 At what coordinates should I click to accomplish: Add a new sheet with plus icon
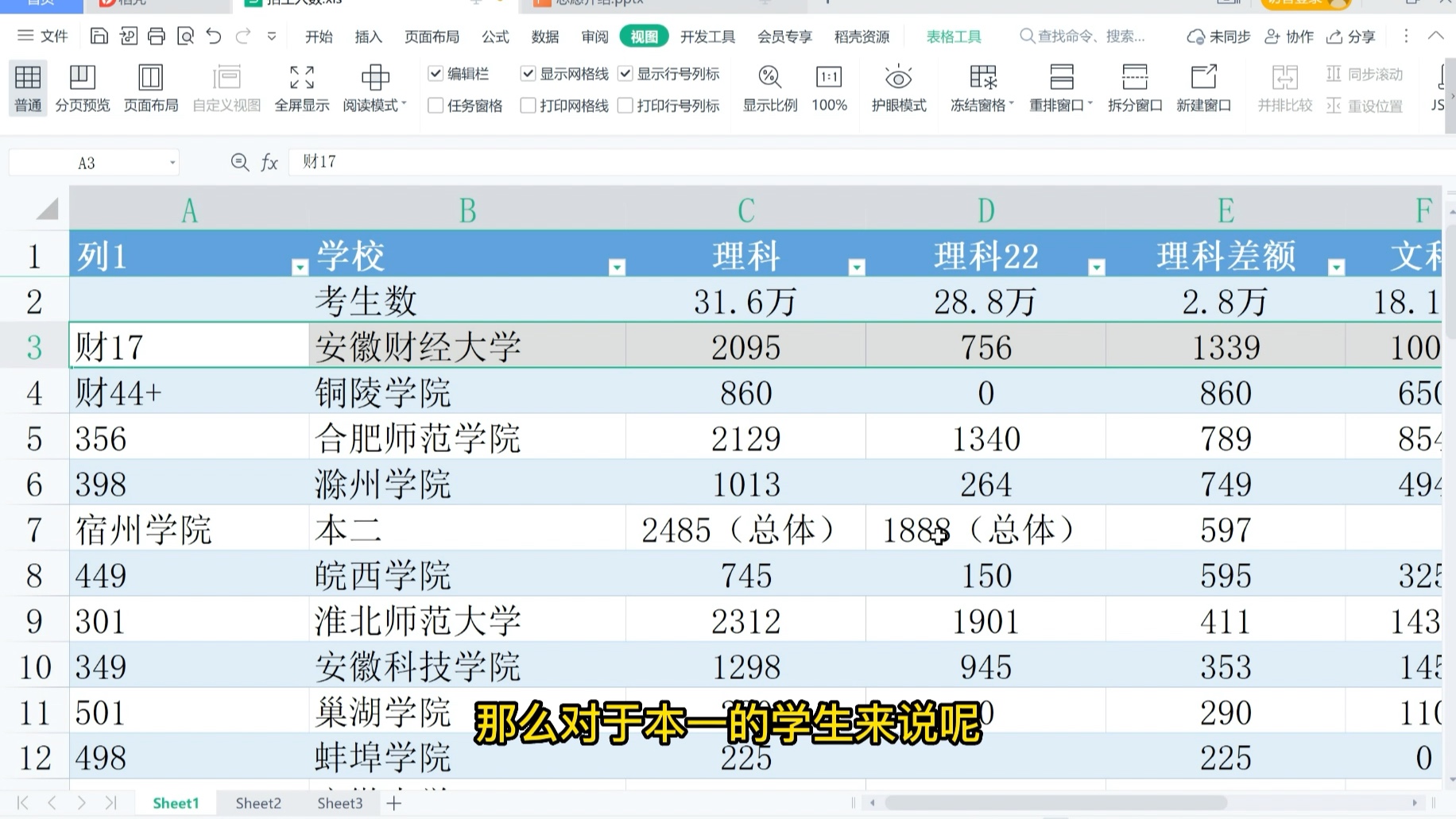394,803
